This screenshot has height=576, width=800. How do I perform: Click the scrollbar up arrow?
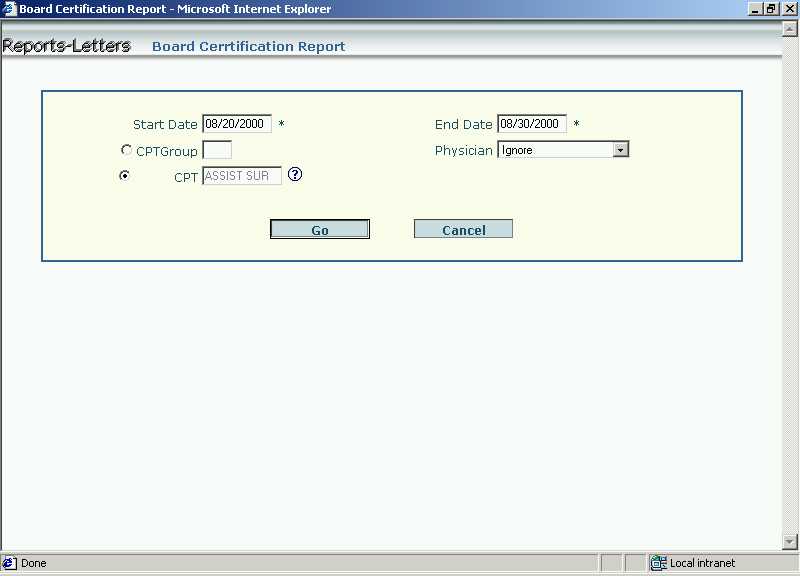(x=790, y=30)
